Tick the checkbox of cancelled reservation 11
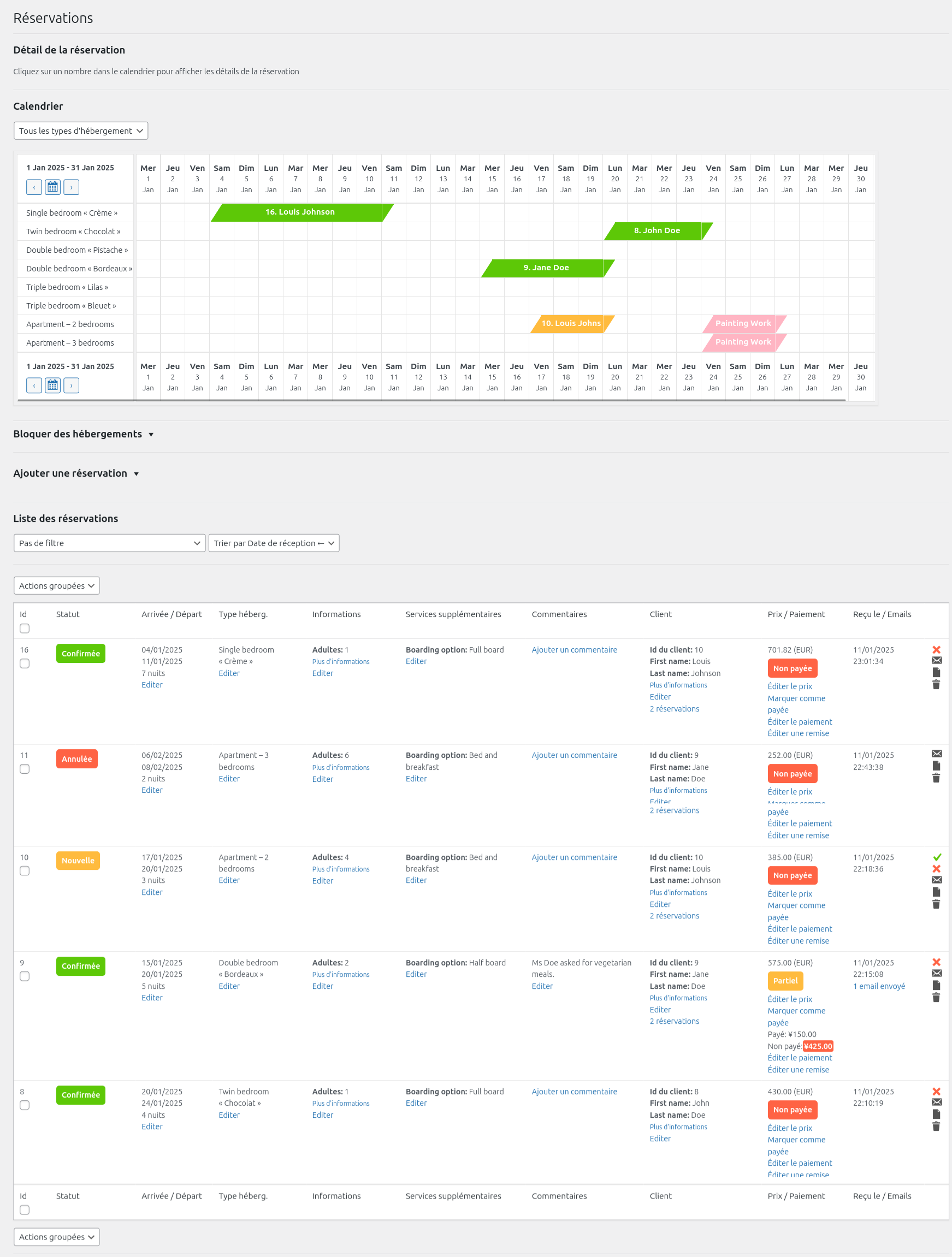Image resolution: width=952 pixels, height=1257 pixels. pos(25,768)
